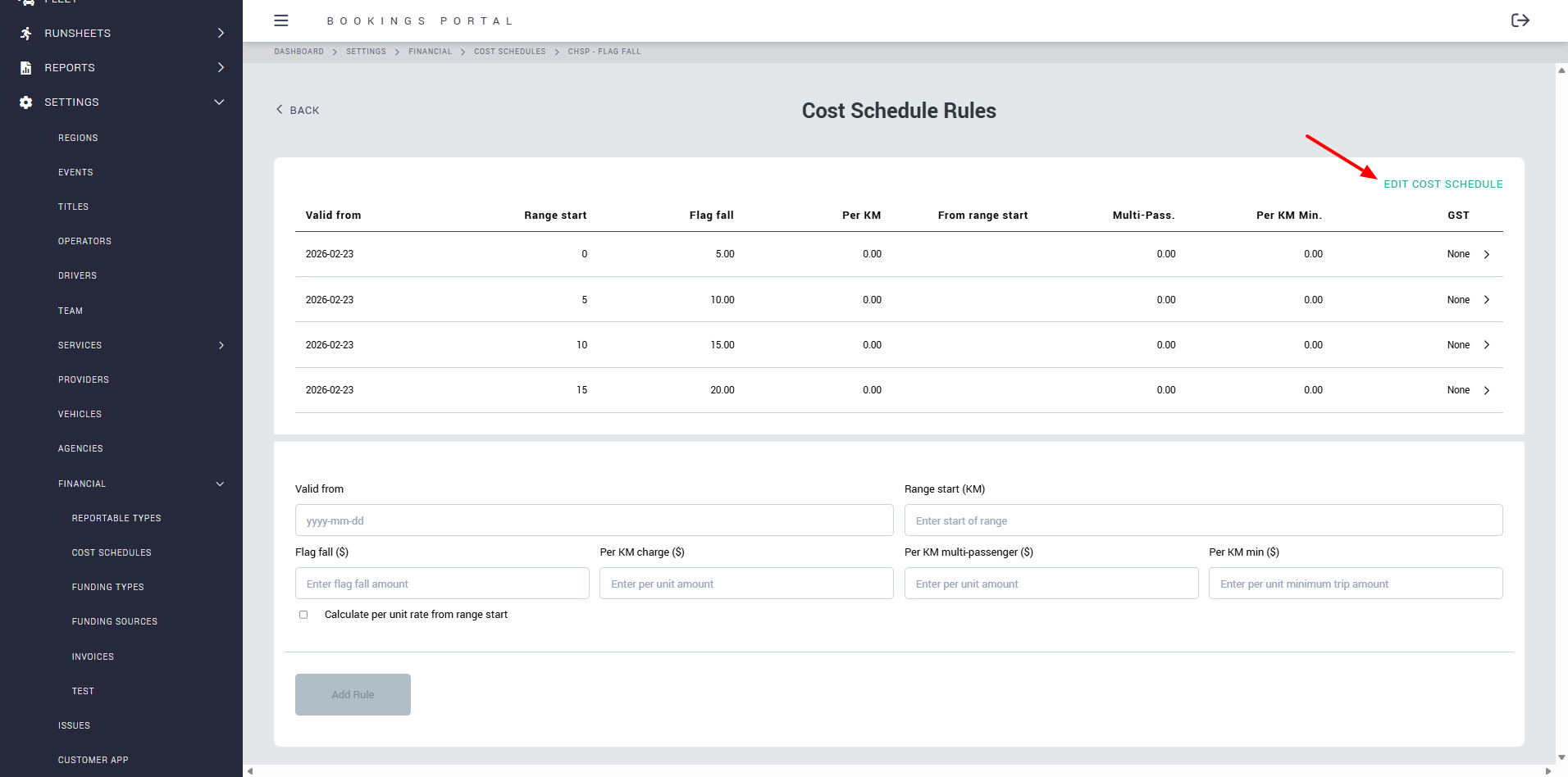The width and height of the screenshot is (1568, 777).
Task: Collapse the Financial submenu
Action: click(x=220, y=484)
